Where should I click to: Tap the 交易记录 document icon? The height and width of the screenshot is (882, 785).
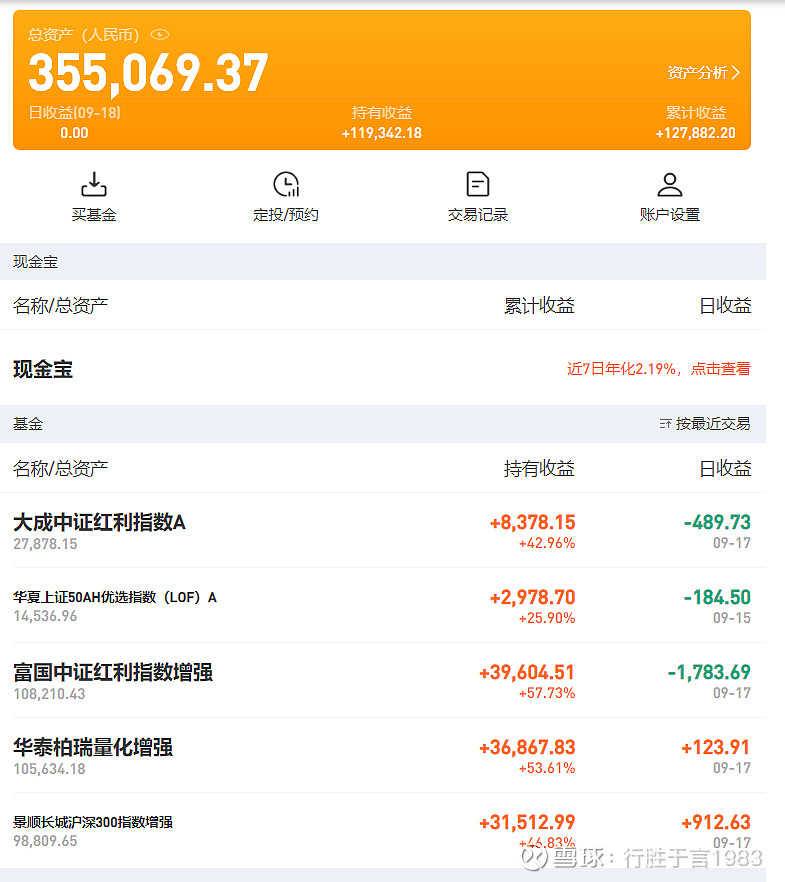(x=478, y=184)
